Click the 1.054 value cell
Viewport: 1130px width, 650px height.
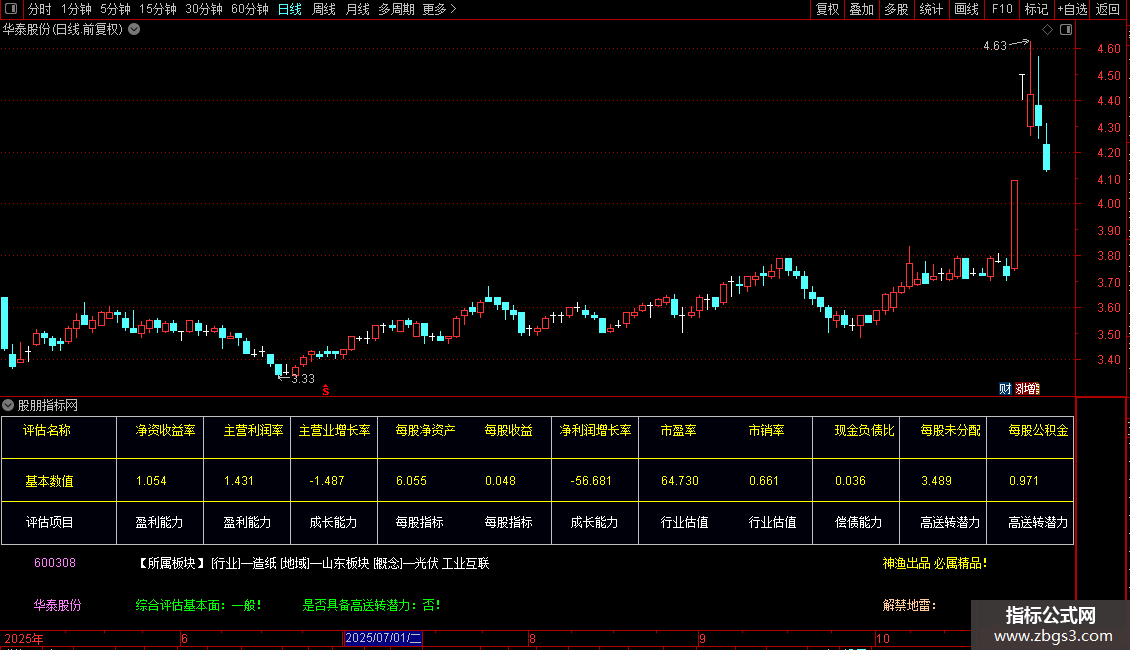pos(151,481)
